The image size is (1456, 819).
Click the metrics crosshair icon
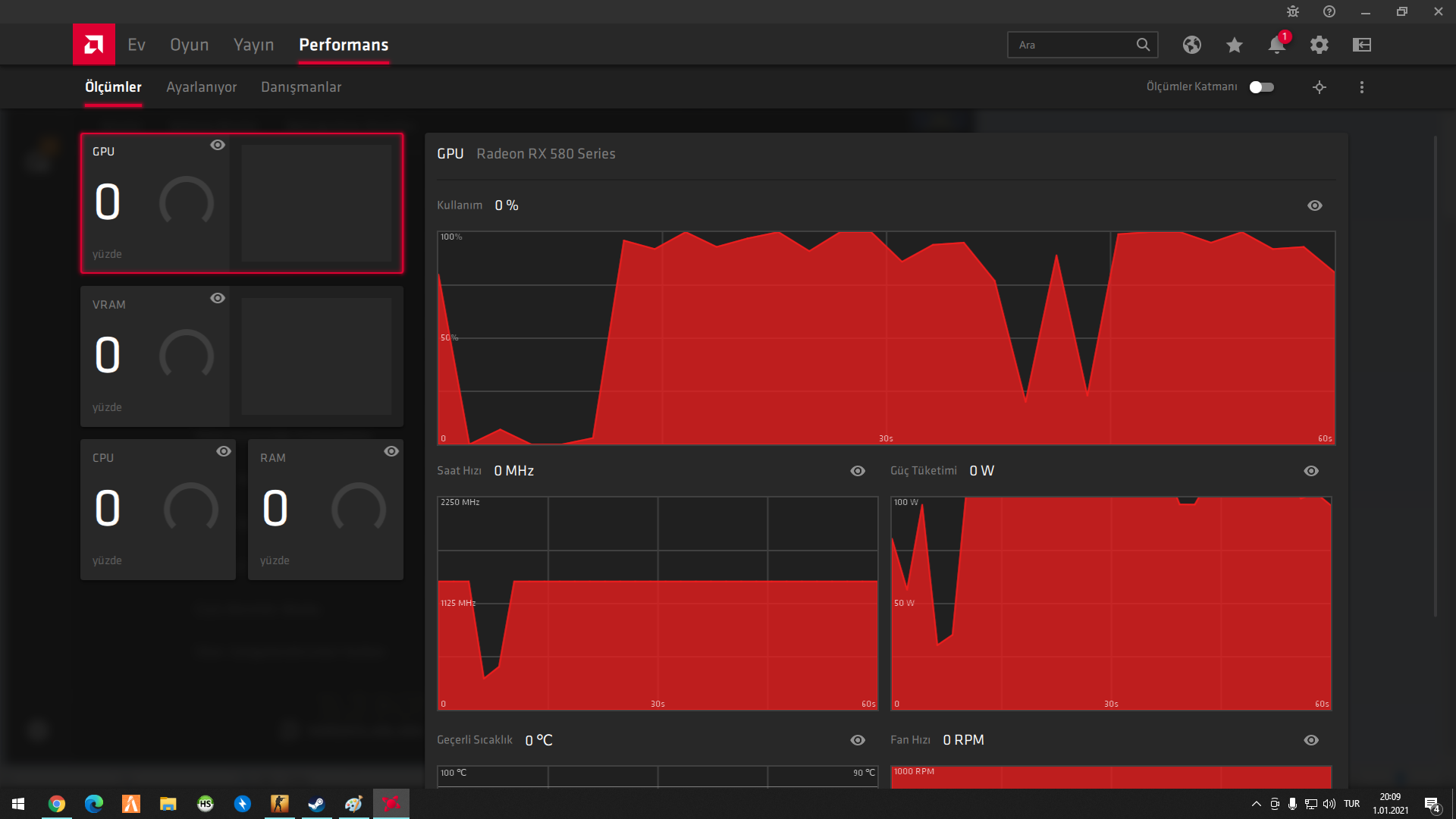coord(1319,87)
